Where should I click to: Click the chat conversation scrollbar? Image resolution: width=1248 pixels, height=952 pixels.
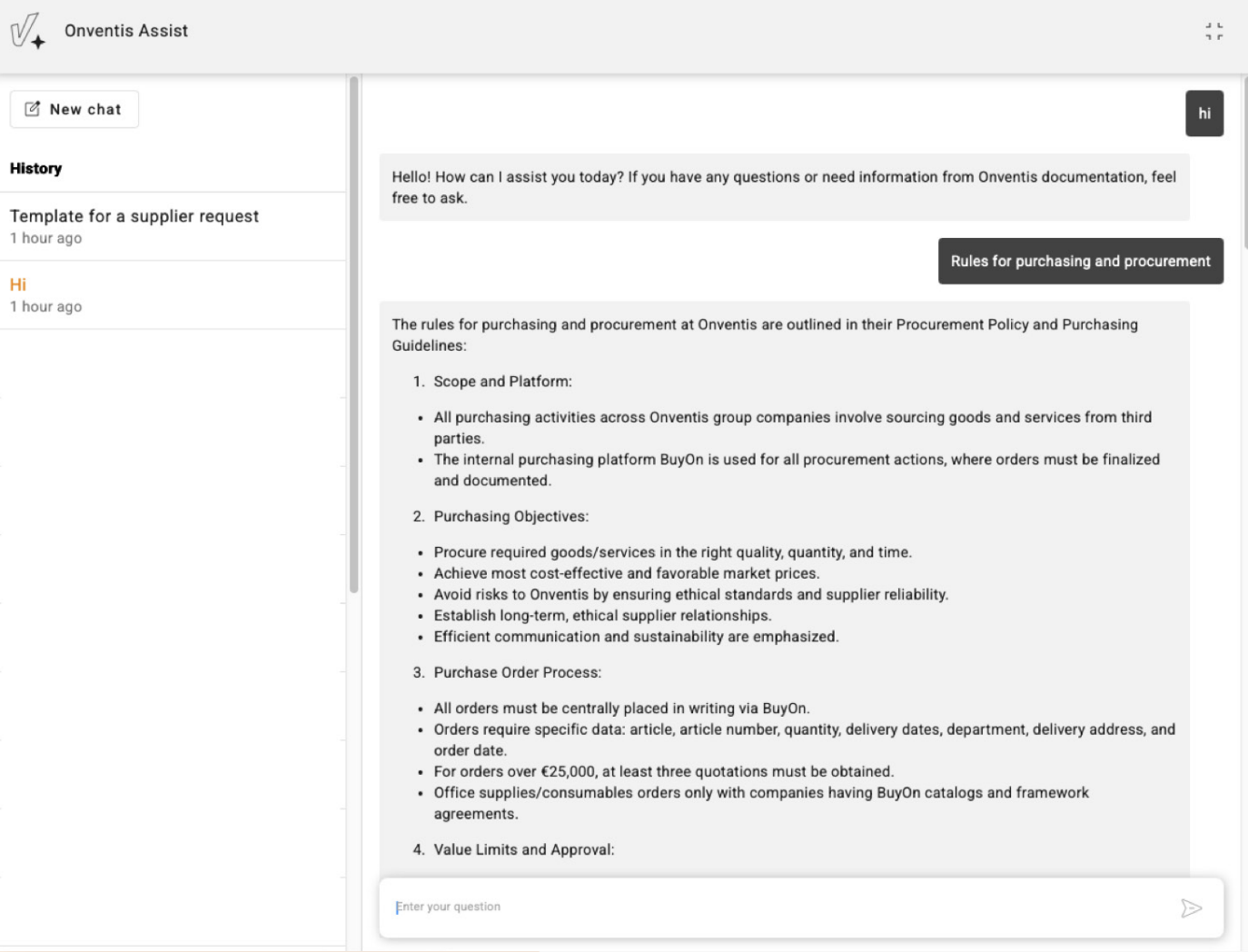coord(1244,154)
